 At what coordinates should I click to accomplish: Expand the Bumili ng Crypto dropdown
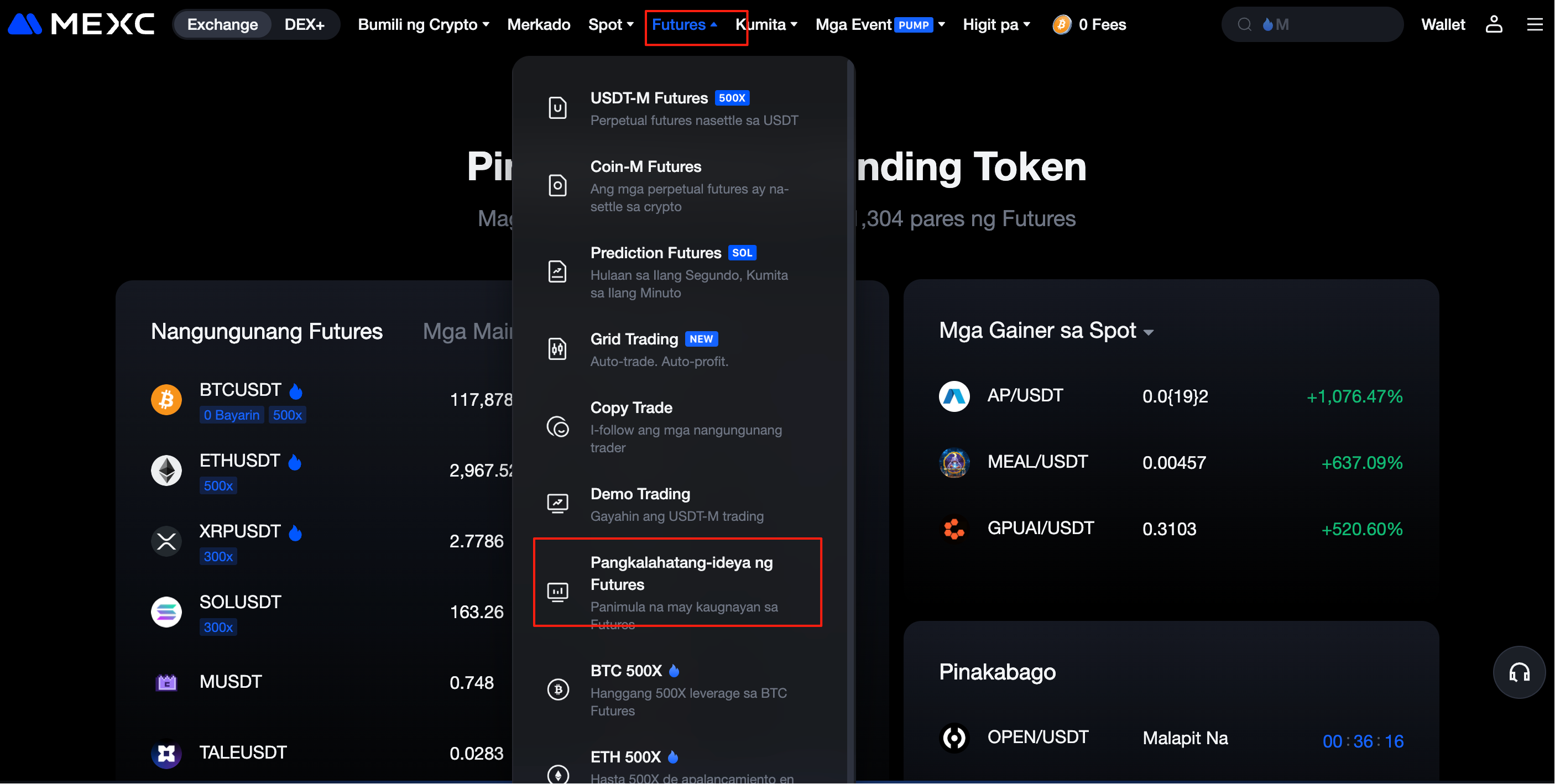pyautogui.click(x=423, y=25)
